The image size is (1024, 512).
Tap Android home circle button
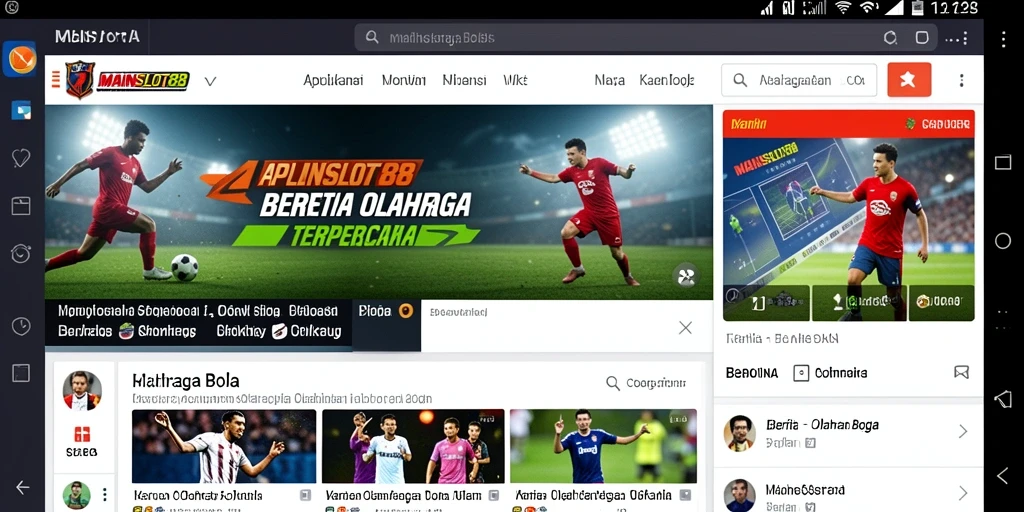1003,241
